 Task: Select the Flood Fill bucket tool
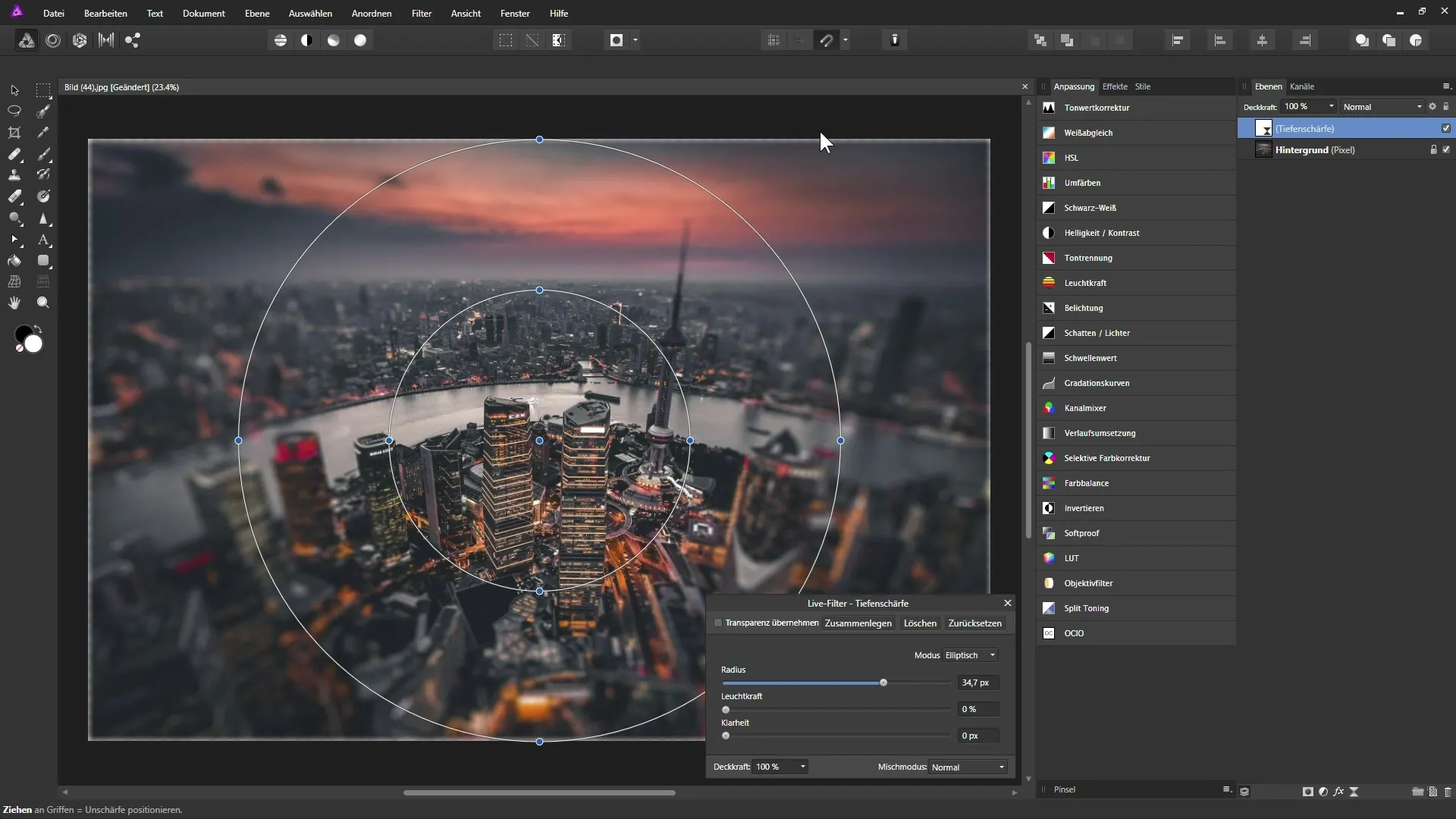[14, 261]
